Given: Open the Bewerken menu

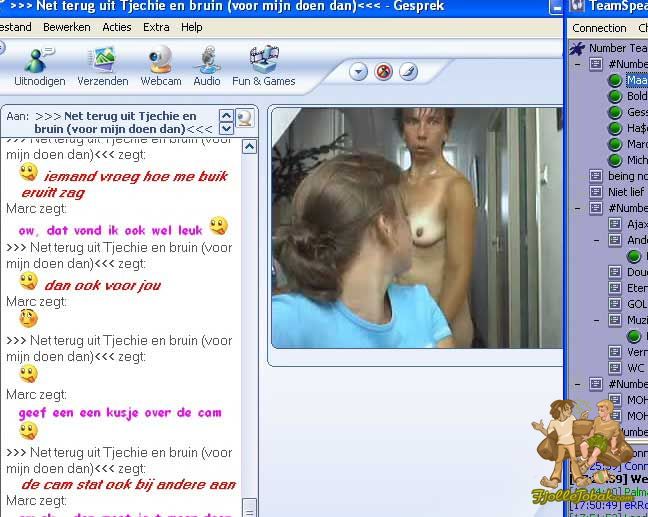Looking at the screenshot, I should (66, 27).
